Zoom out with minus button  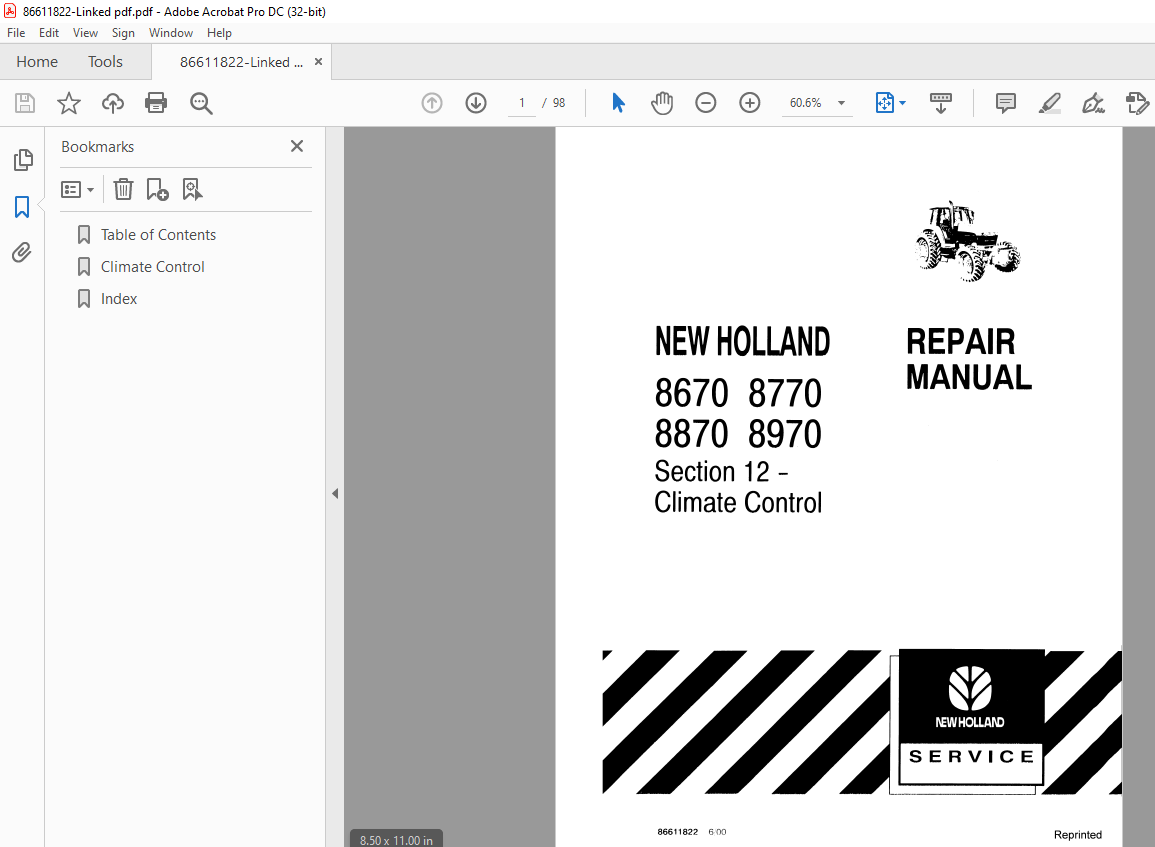(x=706, y=103)
